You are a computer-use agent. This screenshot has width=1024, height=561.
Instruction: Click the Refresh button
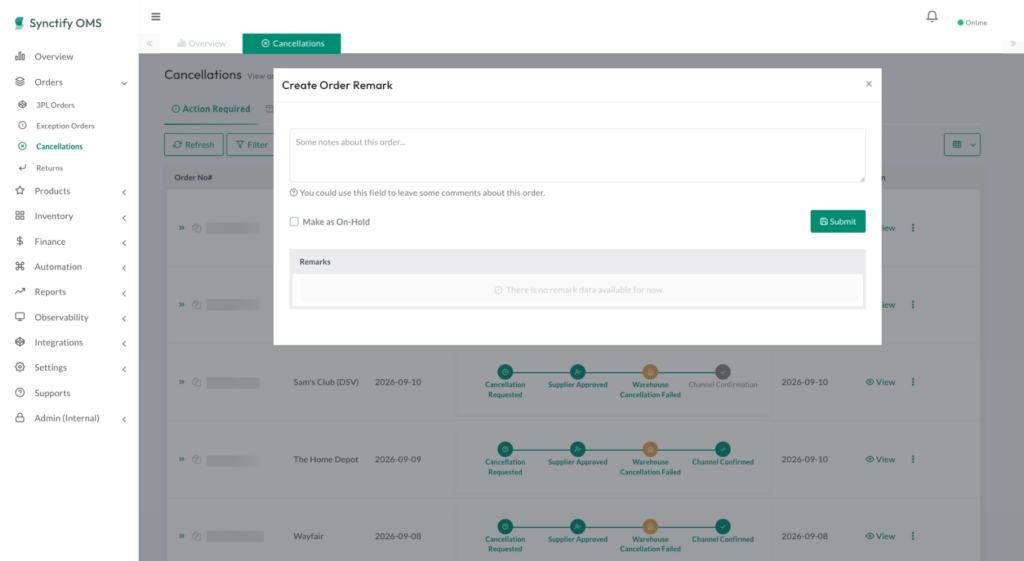coord(194,144)
